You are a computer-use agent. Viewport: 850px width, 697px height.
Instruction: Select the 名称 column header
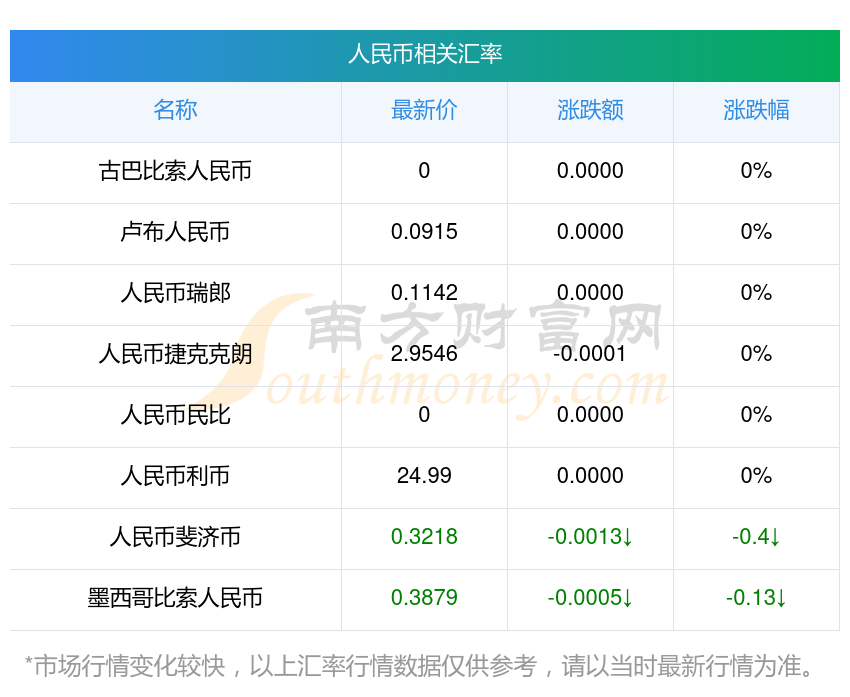175,110
